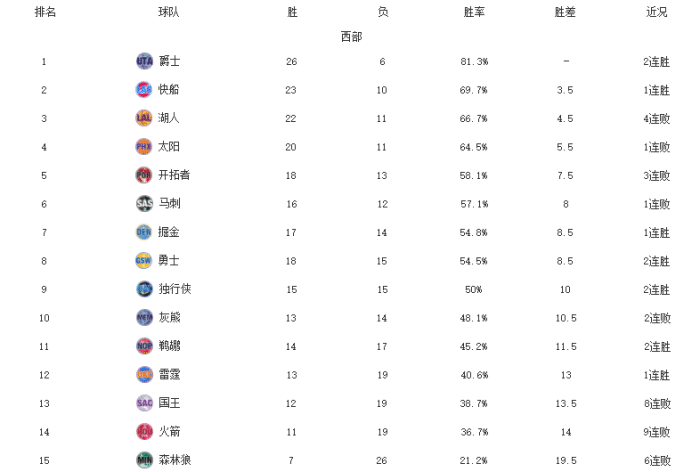Click the Trail Blazers team logo

[x=144, y=175]
